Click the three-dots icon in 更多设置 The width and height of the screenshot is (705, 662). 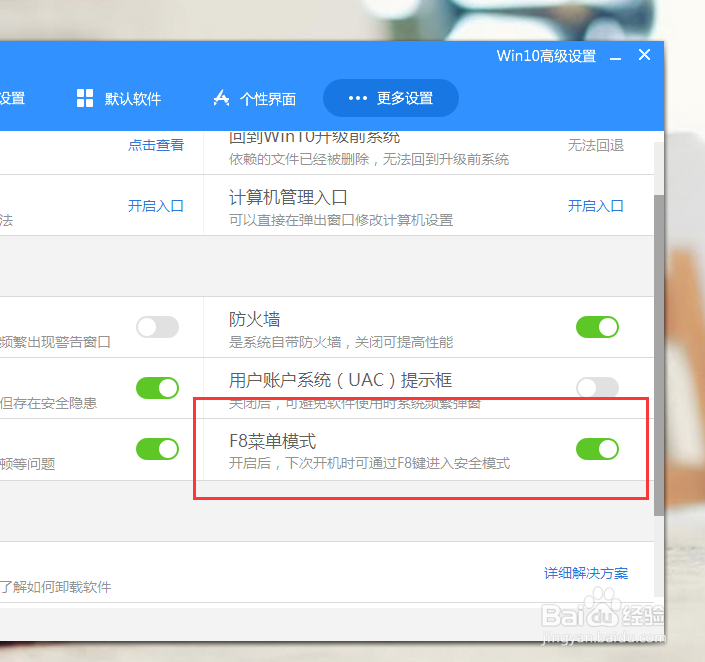358,98
